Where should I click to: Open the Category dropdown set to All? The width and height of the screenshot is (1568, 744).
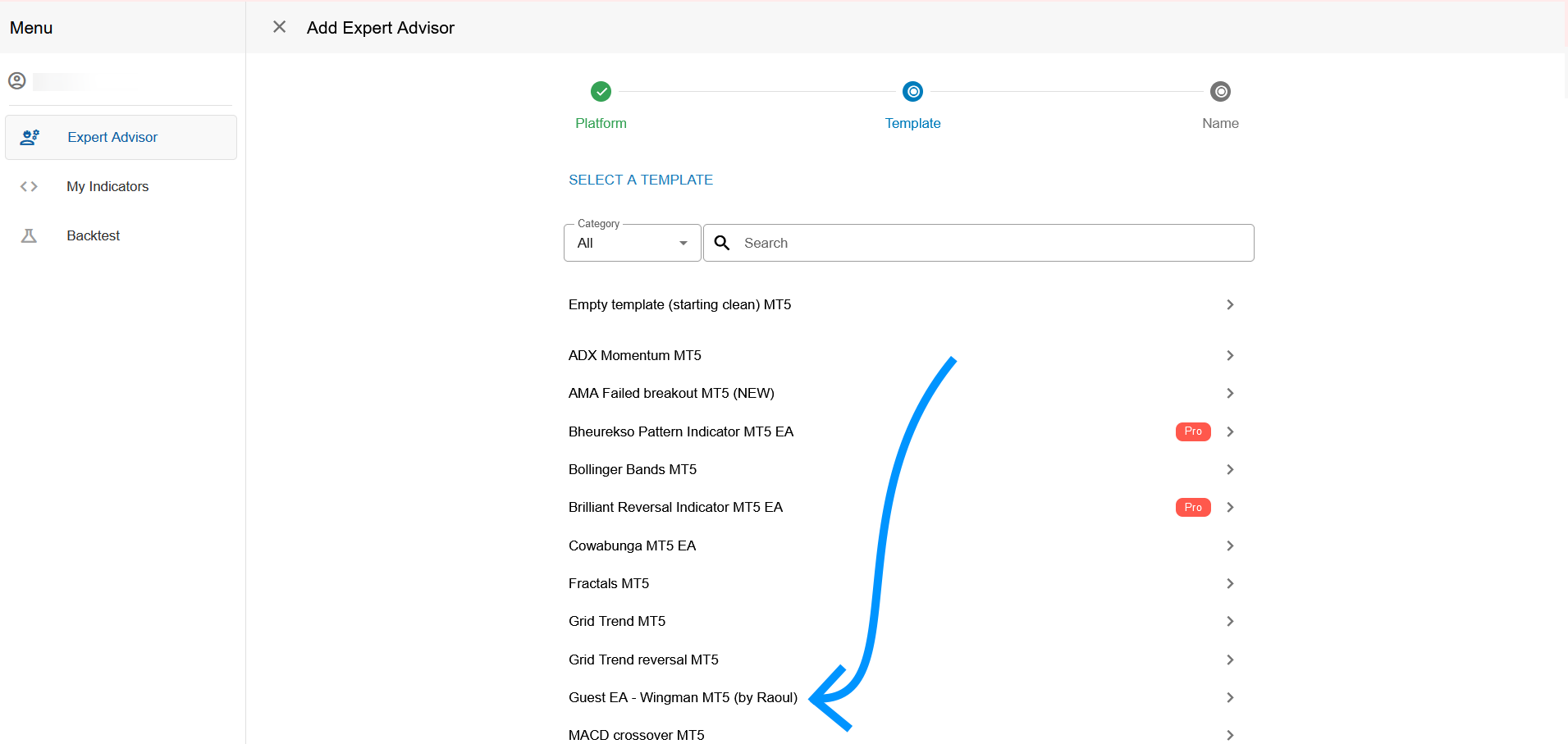tap(633, 243)
